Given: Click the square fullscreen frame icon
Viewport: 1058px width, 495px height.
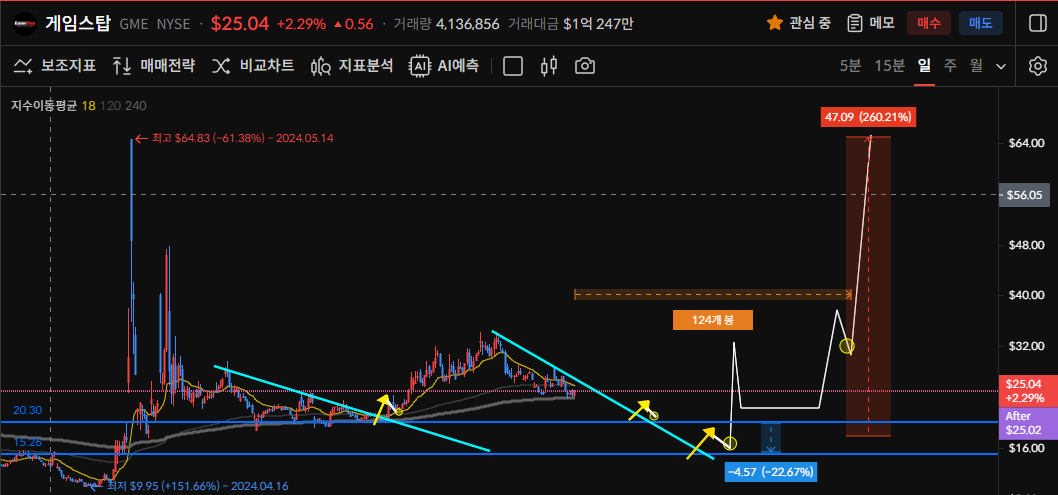Looking at the screenshot, I should [513, 65].
